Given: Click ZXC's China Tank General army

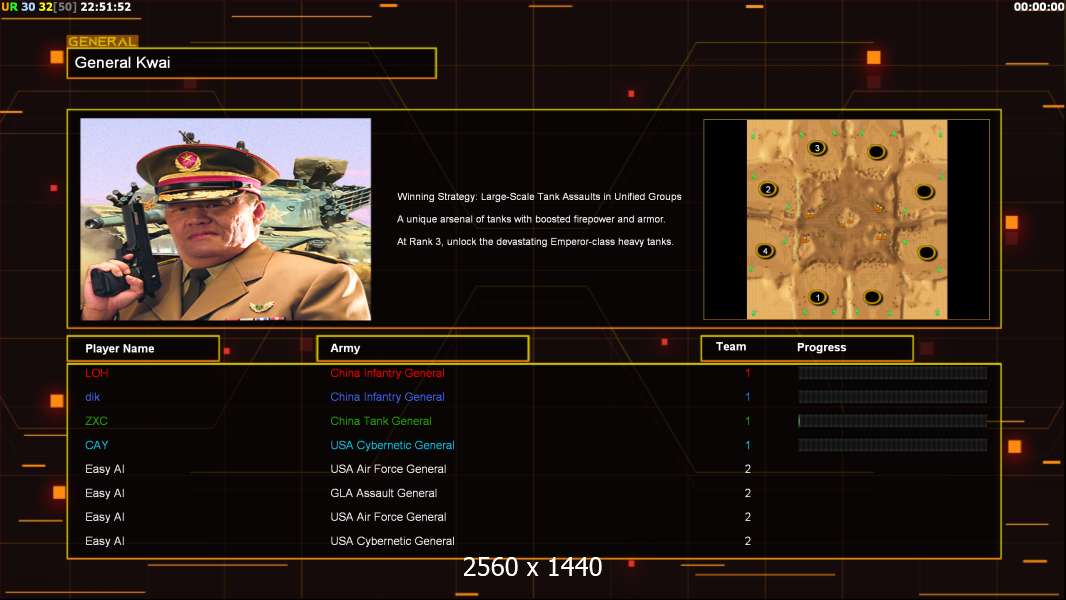Looking at the screenshot, I should coord(381,421).
